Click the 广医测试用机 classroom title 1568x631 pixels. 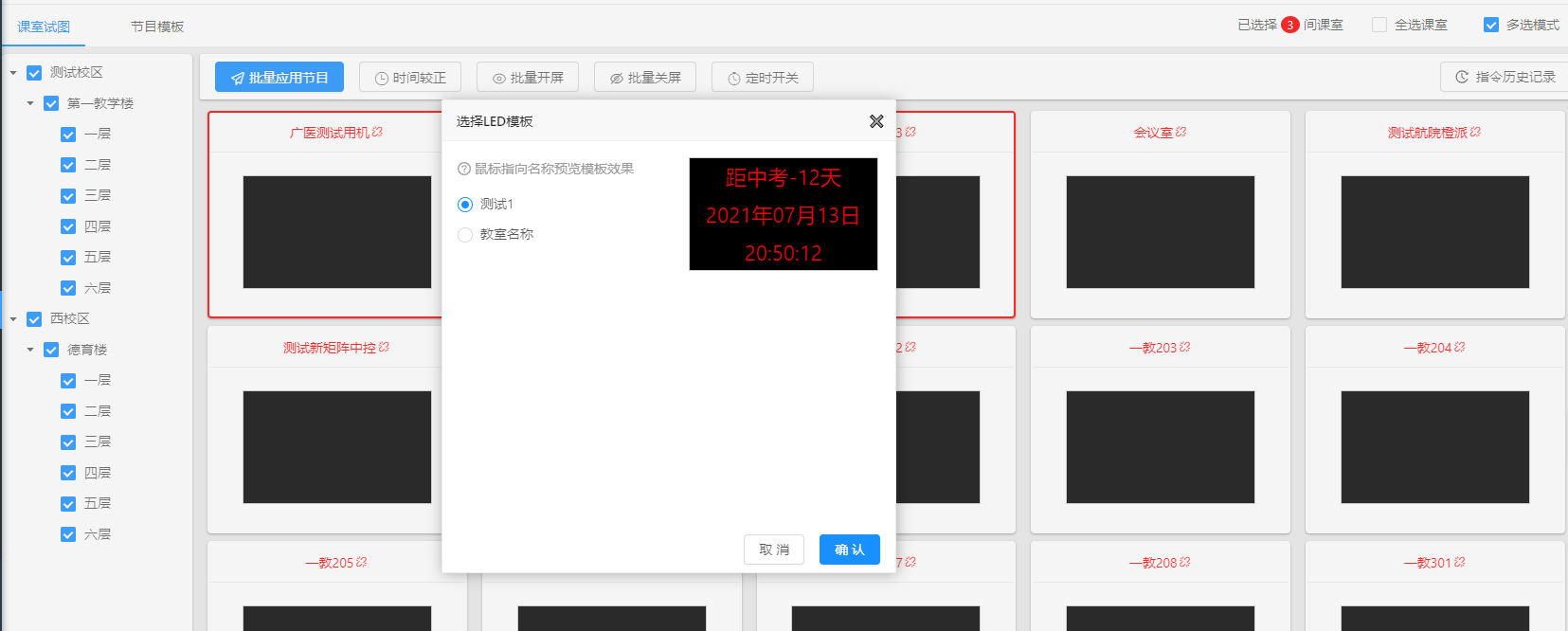[330, 133]
